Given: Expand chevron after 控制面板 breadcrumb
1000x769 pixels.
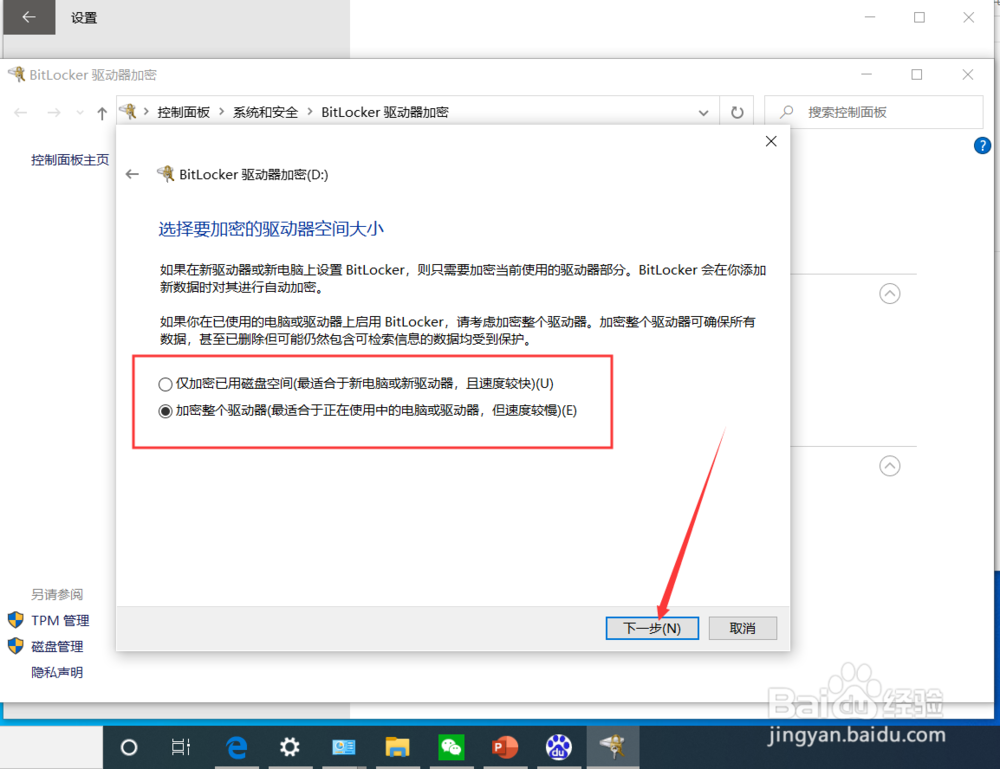Looking at the screenshot, I should pyautogui.click(x=221, y=112).
